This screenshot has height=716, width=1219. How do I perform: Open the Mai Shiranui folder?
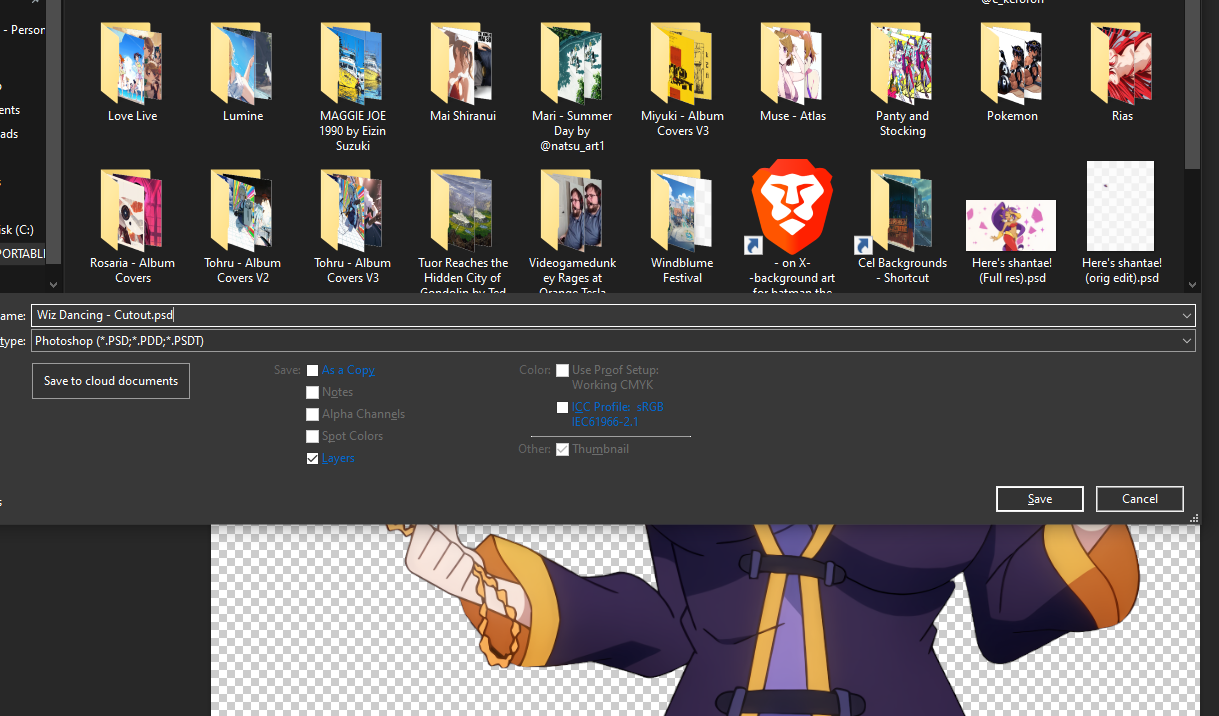[x=462, y=64]
